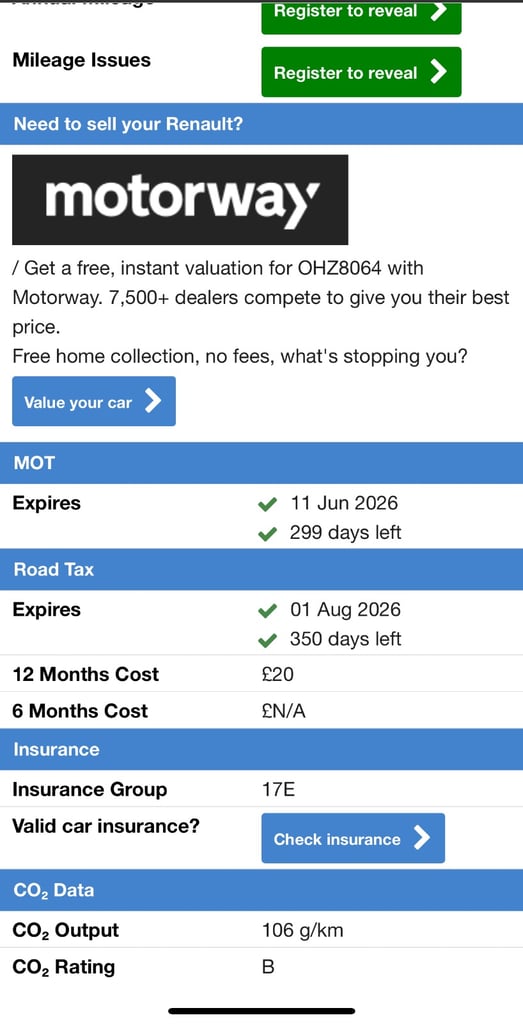Click the chevron on Value your car
Screen dimensions: 523x1024
pyautogui.click(x=153, y=401)
